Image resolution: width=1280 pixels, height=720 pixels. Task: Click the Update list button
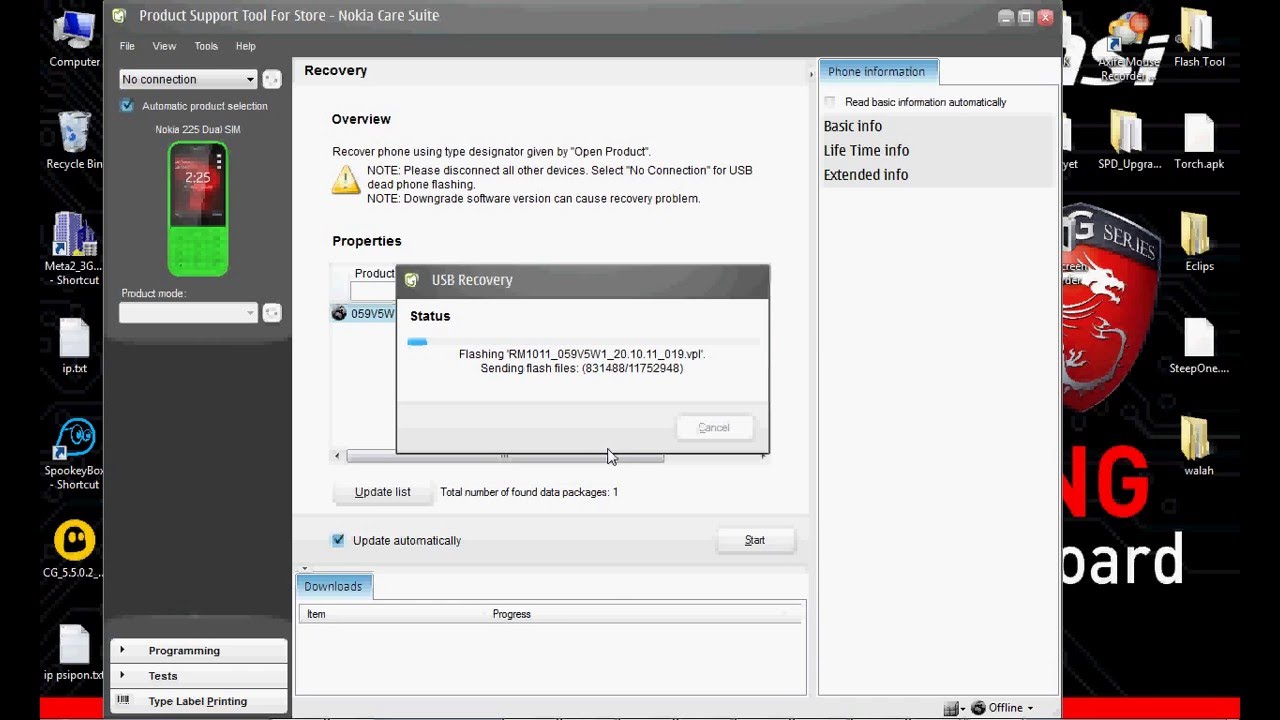(383, 492)
